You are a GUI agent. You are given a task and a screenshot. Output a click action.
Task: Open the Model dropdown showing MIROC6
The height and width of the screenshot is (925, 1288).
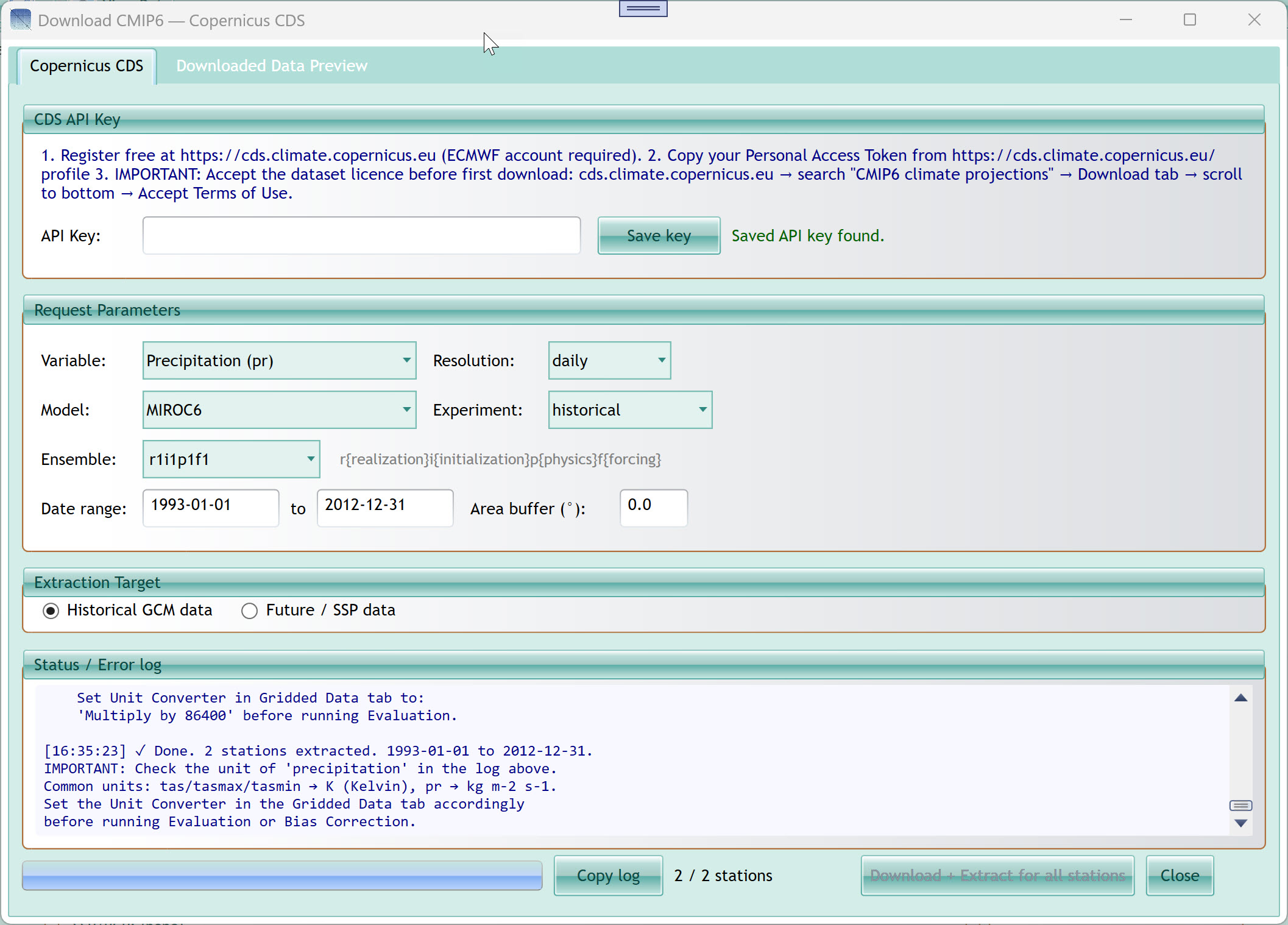[x=280, y=410]
